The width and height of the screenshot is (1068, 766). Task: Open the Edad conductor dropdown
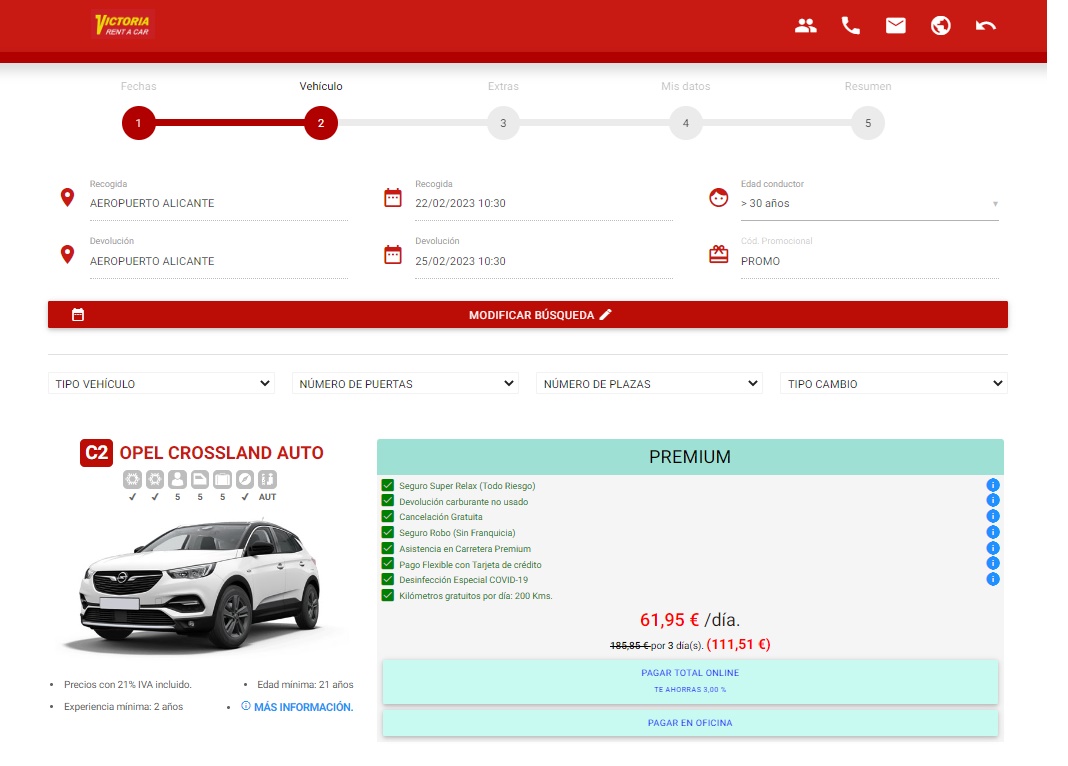point(868,203)
